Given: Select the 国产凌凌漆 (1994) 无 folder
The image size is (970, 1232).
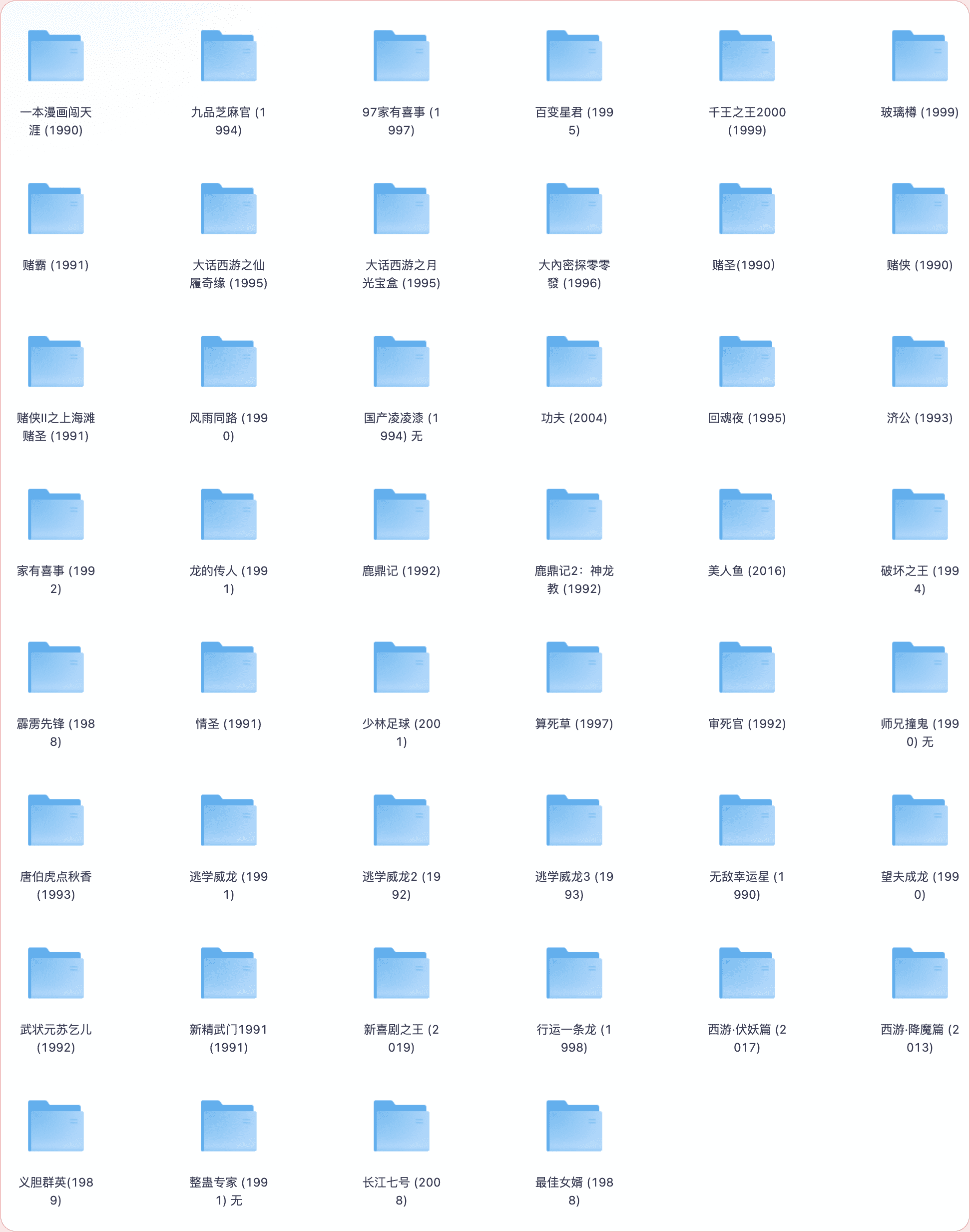Looking at the screenshot, I should pyautogui.click(x=401, y=361).
